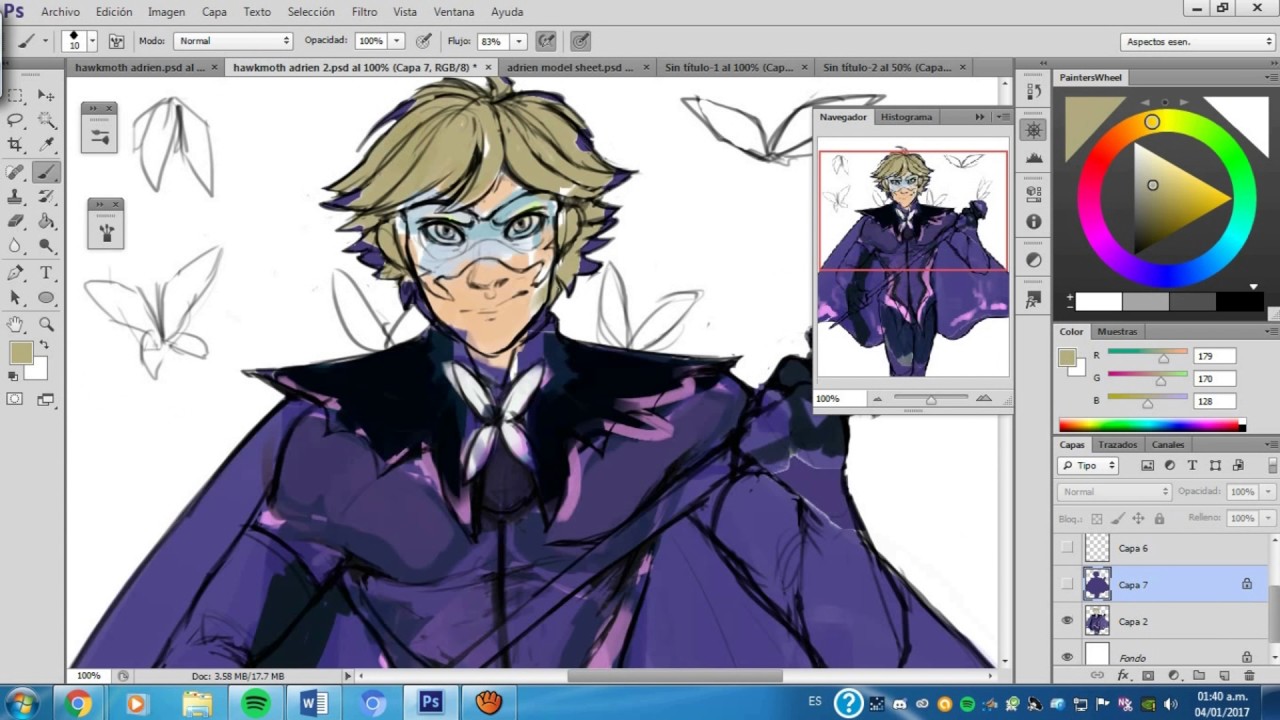Open layer blend mode Normal dropdown
Image resolution: width=1280 pixels, height=720 pixels.
1114,492
